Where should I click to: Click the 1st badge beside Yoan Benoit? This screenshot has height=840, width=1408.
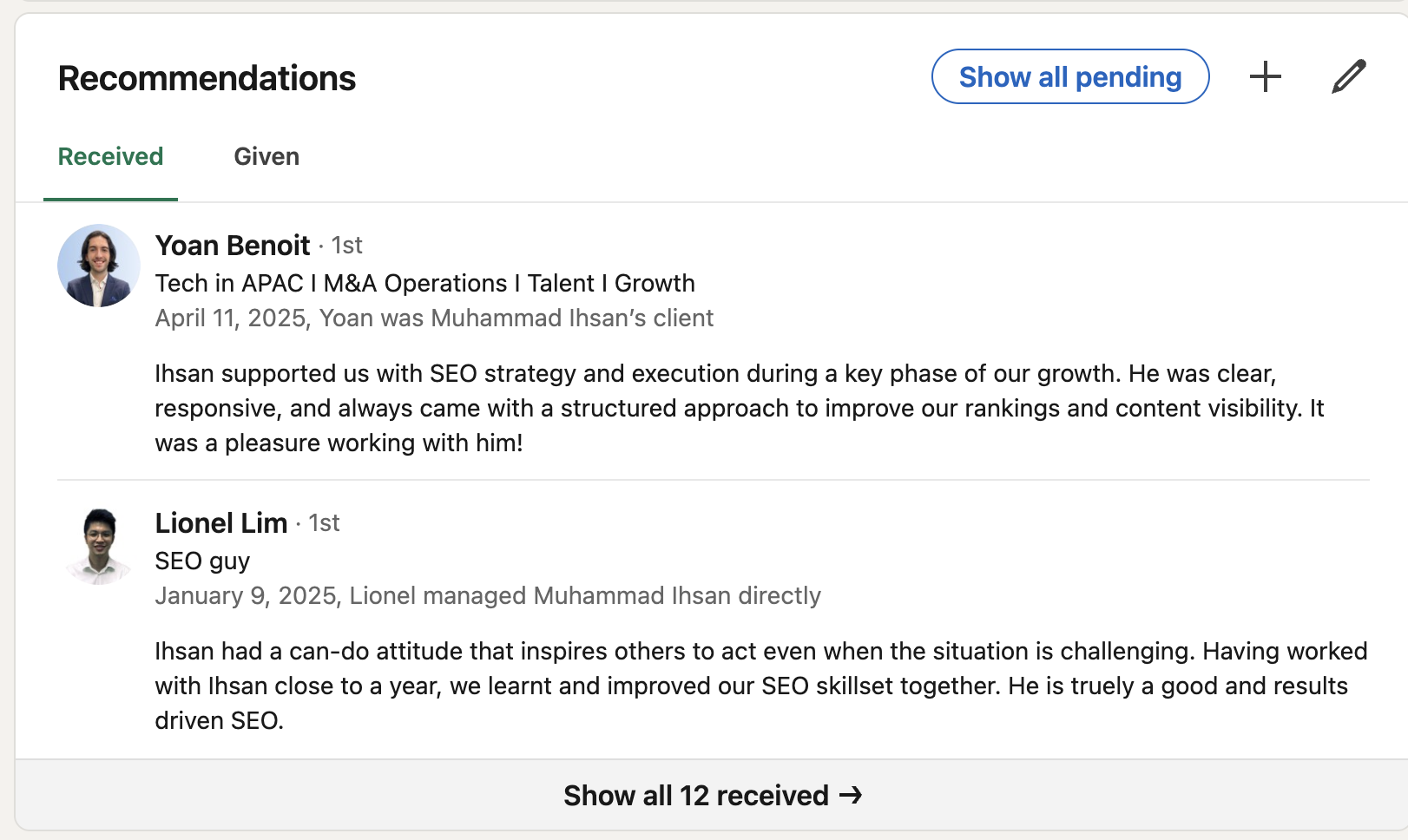click(345, 246)
